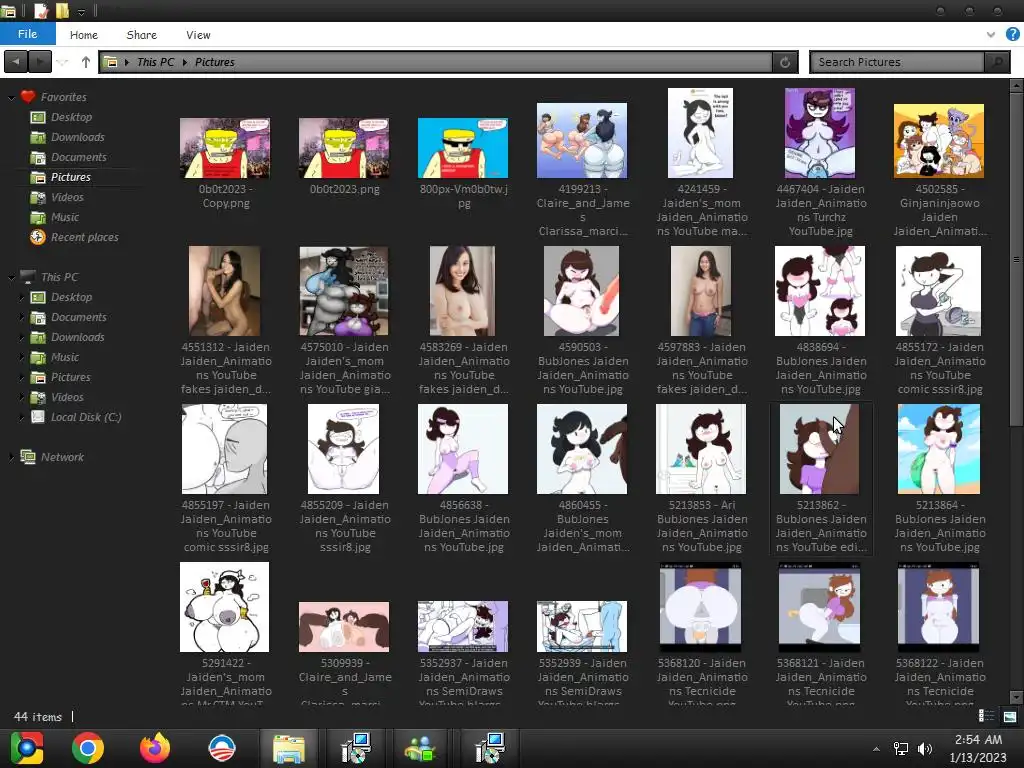
Task: Switch to the Home ribbon tab
Action: pos(84,35)
